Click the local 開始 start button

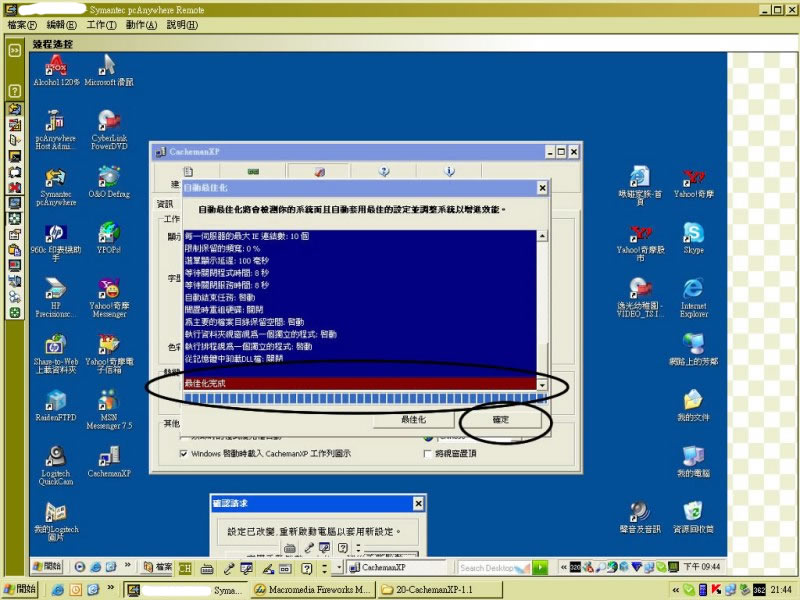coord(20,589)
